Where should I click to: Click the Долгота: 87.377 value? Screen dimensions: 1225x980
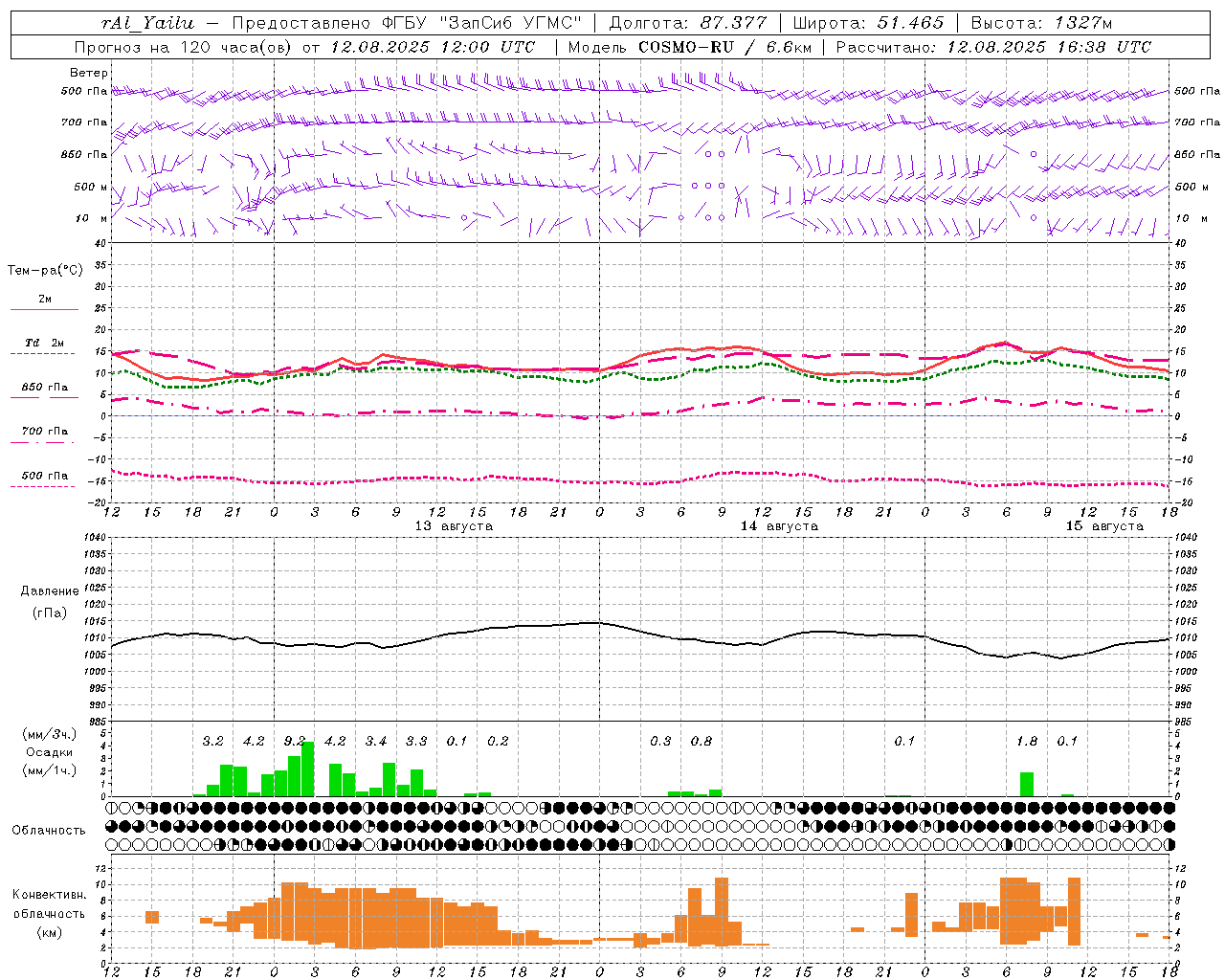(x=687, y=23)
